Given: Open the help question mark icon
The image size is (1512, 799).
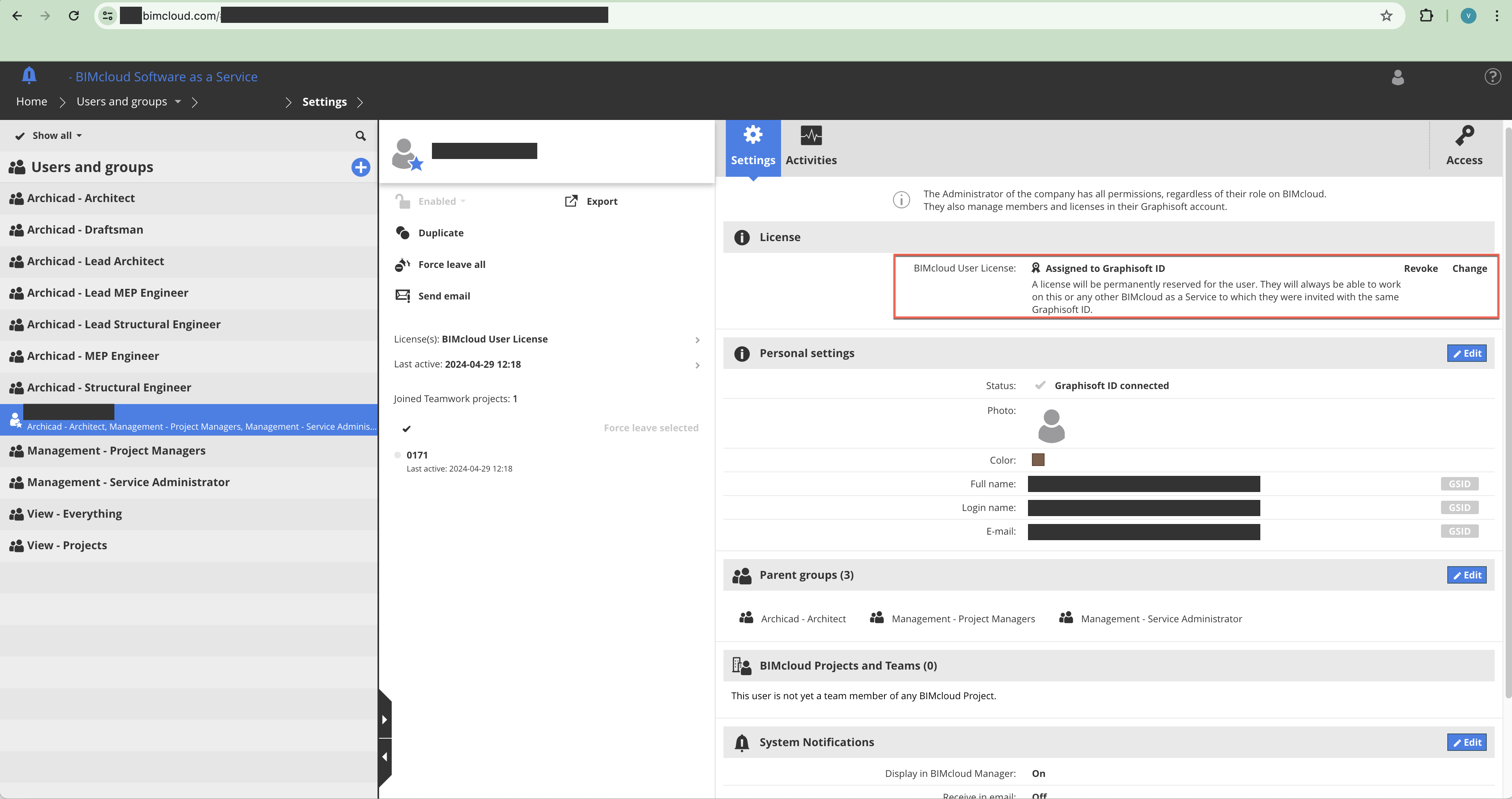Looking at the screenshot, I should click(1493, 76).
